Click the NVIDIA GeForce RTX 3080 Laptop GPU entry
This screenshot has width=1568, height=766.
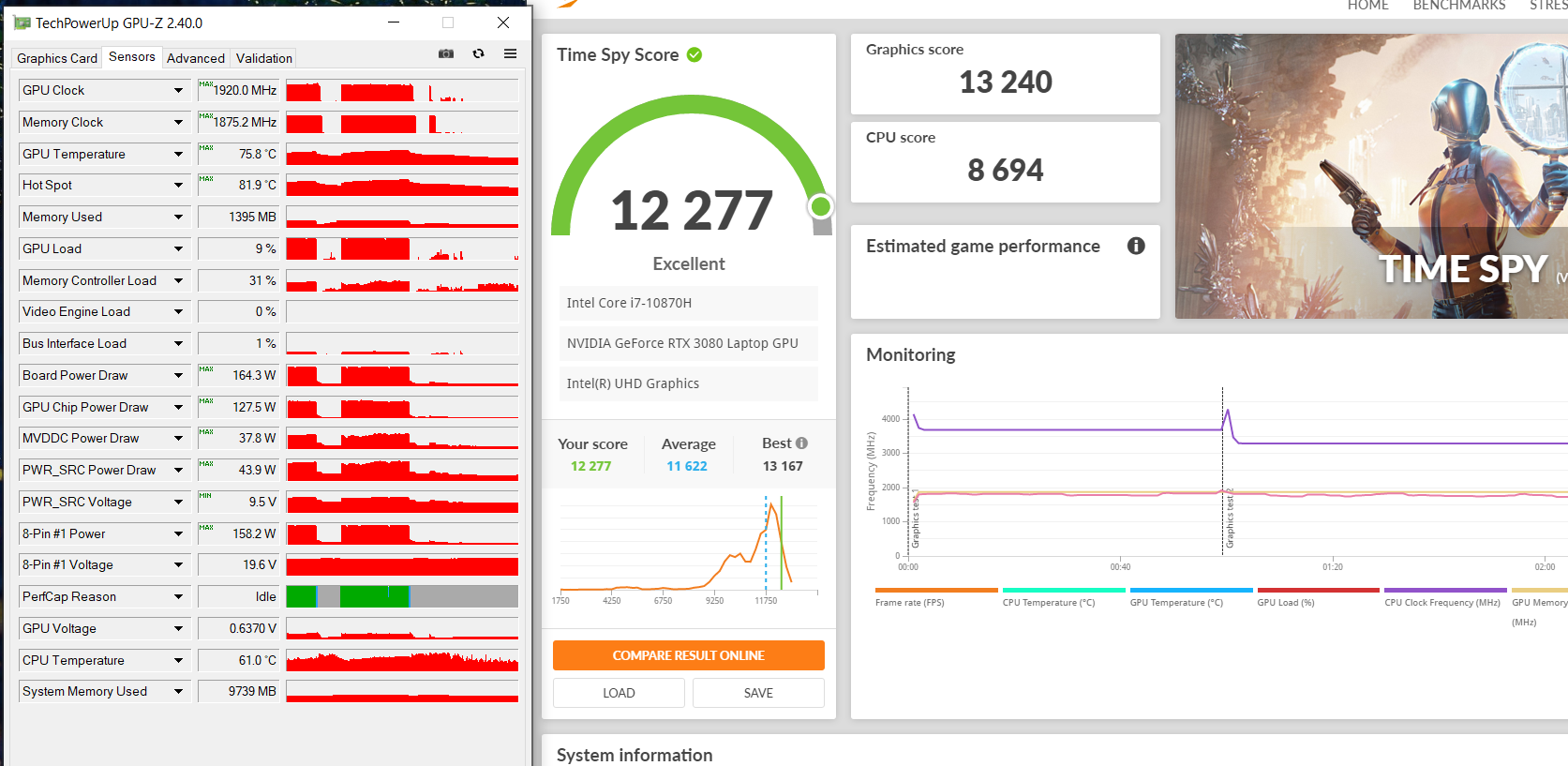tap(689, 343)
